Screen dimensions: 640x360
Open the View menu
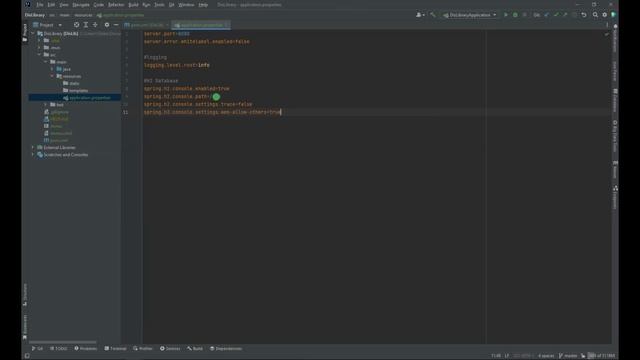point(64,5)
